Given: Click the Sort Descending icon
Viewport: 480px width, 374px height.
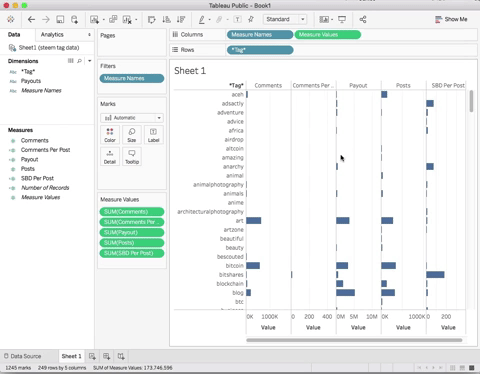Looking at the screenshot, I should pos(181,19).
